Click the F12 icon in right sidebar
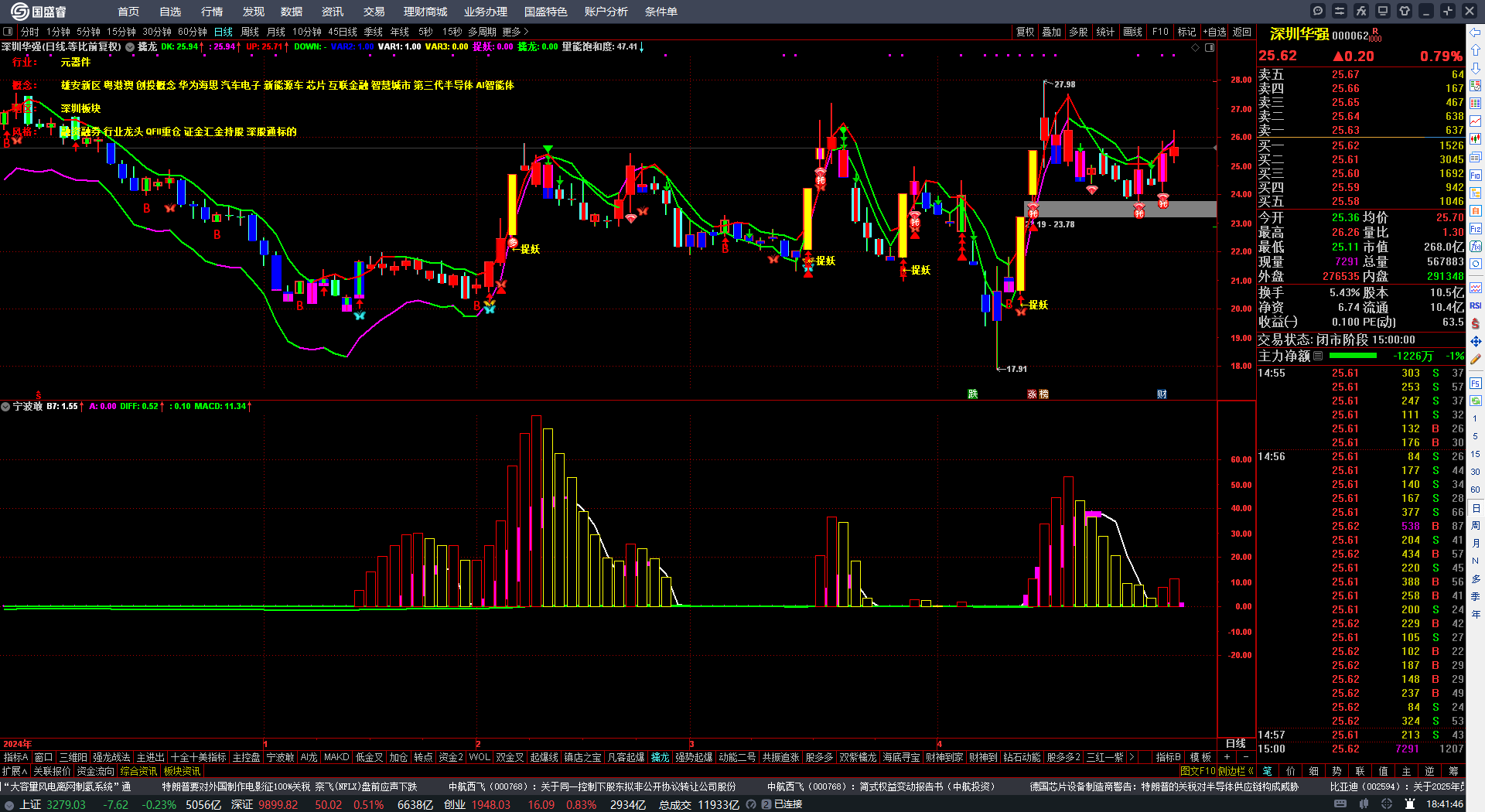The image size is (1485, 812). [1476, 229]
